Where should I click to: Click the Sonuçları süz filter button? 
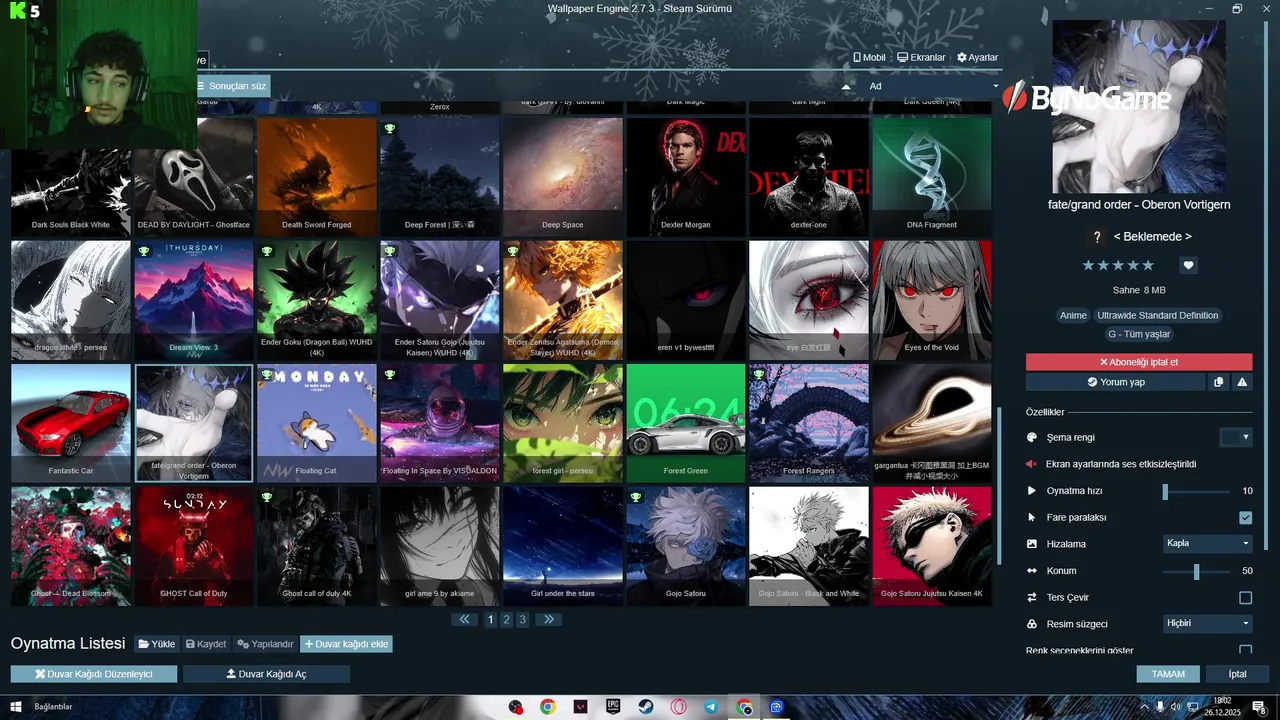[232, 87]
